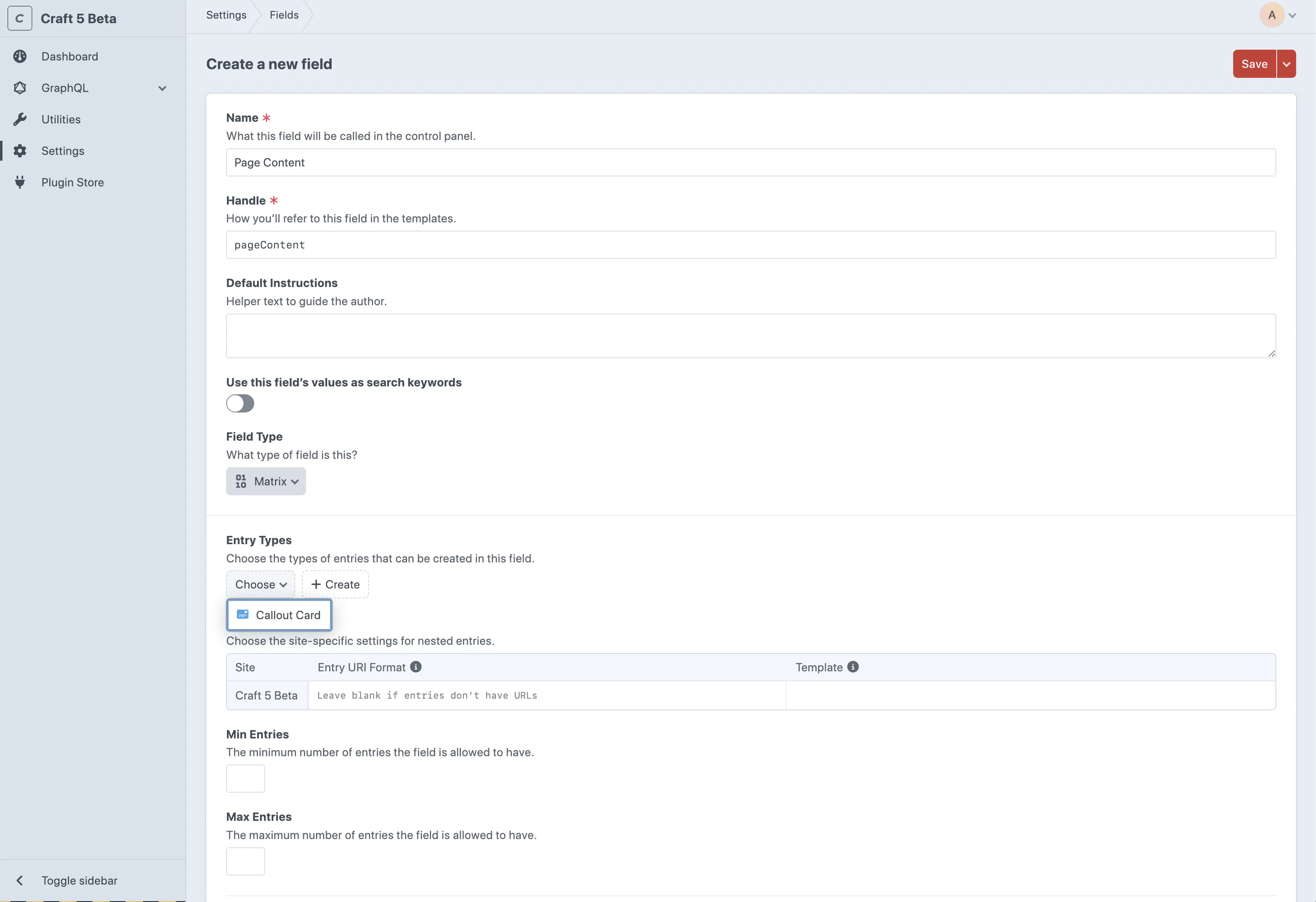The width and height of the screenshot is (1316, 902).
Task: Click the Save button
Action: click(1254, 64)
